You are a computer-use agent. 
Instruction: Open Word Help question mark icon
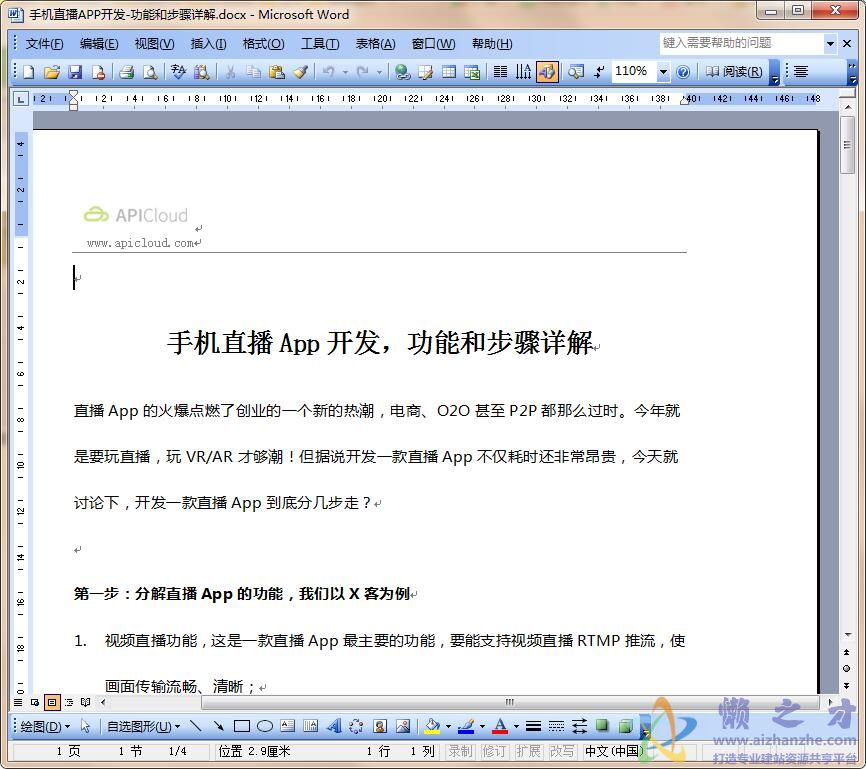pyautogui.click(x=683, y=72)
